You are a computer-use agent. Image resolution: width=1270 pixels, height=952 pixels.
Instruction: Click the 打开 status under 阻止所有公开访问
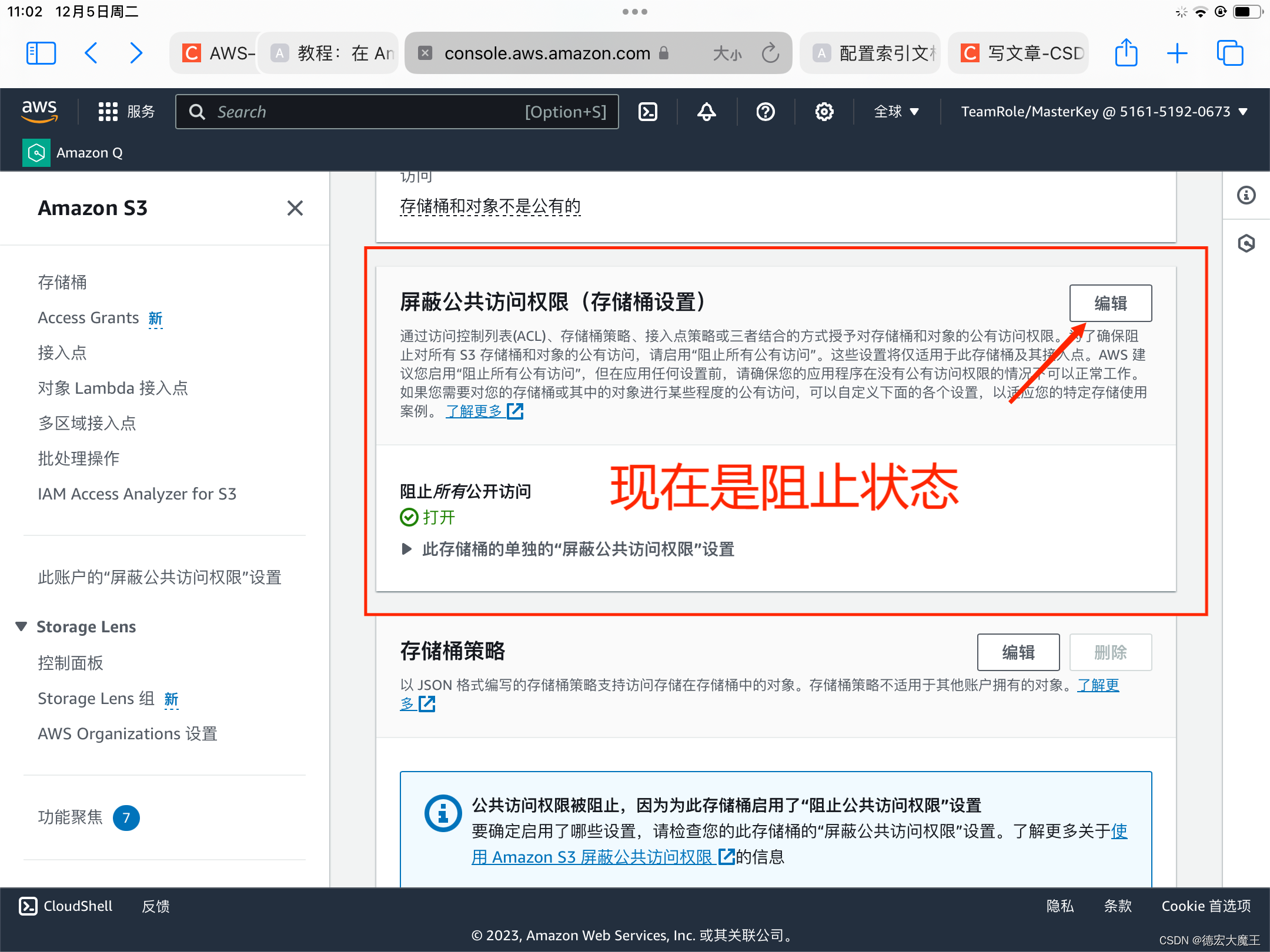428,517
